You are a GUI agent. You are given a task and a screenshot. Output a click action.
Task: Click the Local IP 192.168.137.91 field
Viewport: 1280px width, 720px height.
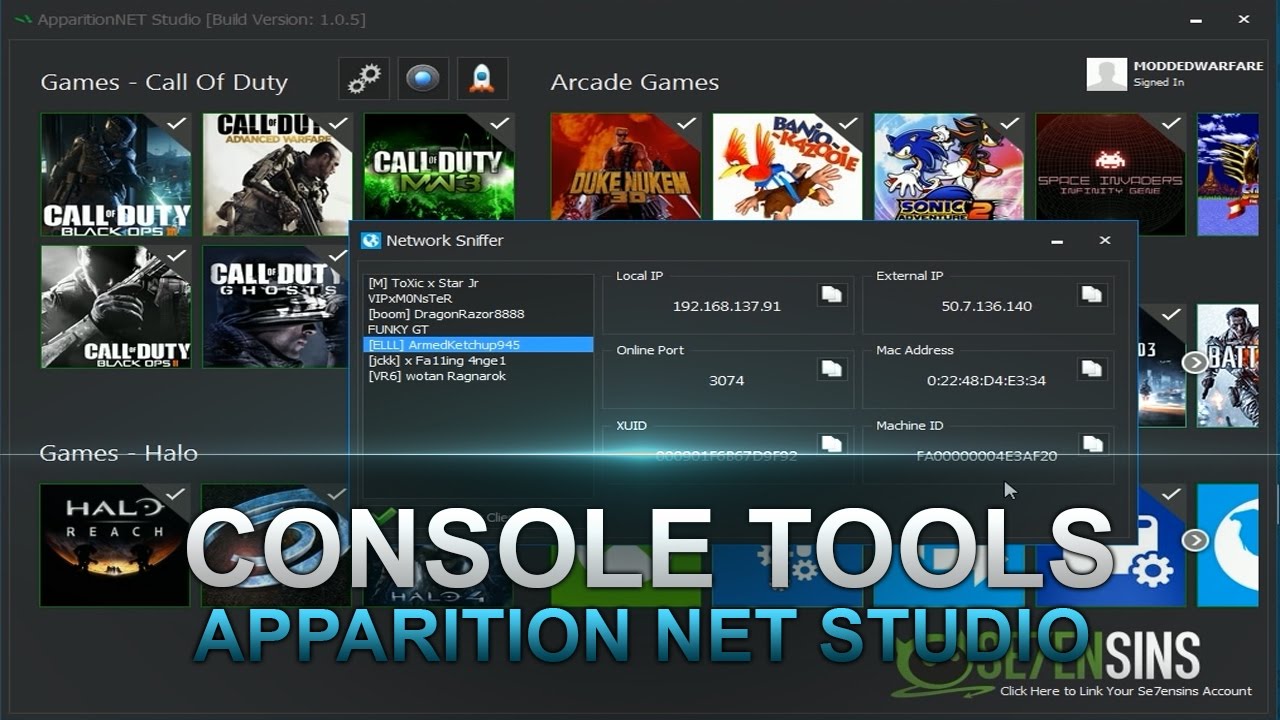pos(727,306)
